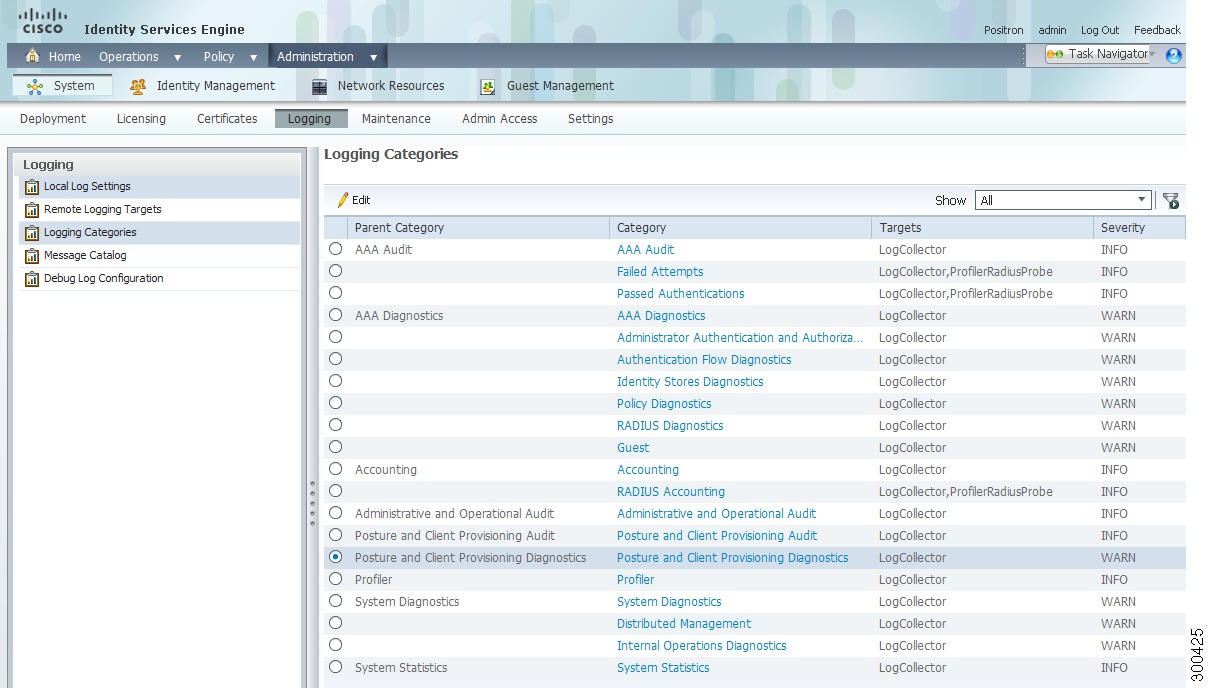The image size is (1210, 688).
Task: Sort by the Category column header
Action: click(740, 228)
